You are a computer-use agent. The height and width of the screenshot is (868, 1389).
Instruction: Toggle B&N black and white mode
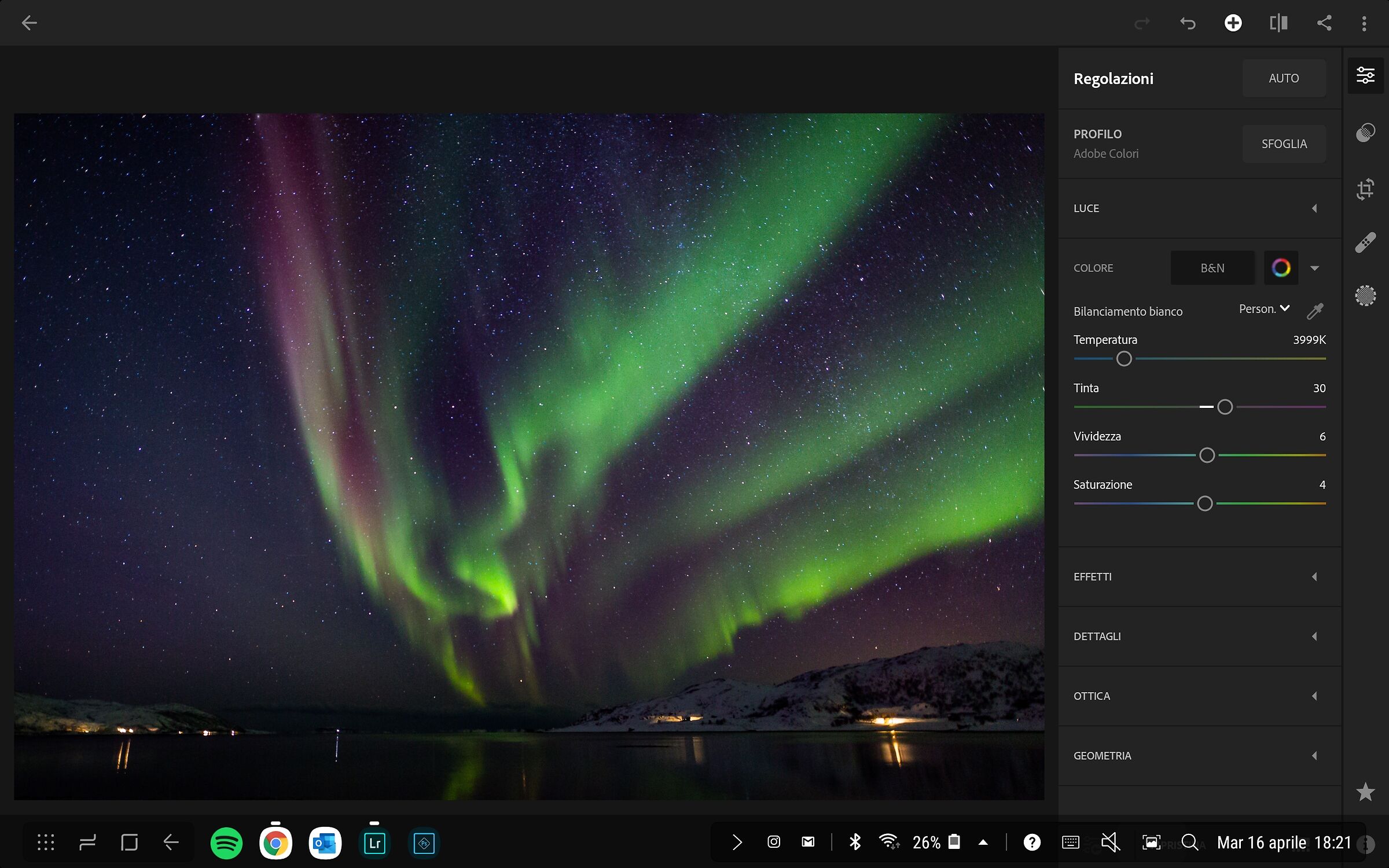click(1212, 268)
